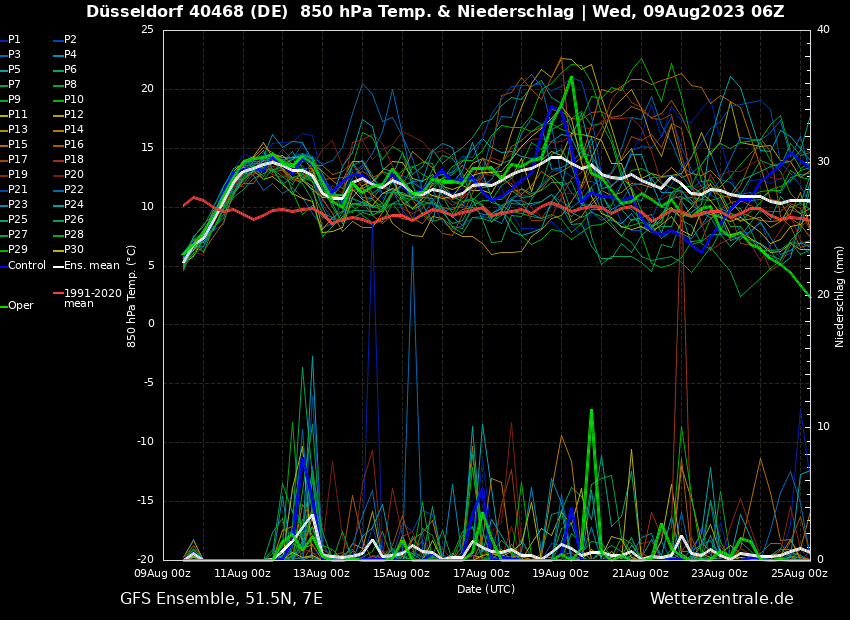Select the P10 legend label
The width and height of the screenshot is (850, 620).
point(74,100)
